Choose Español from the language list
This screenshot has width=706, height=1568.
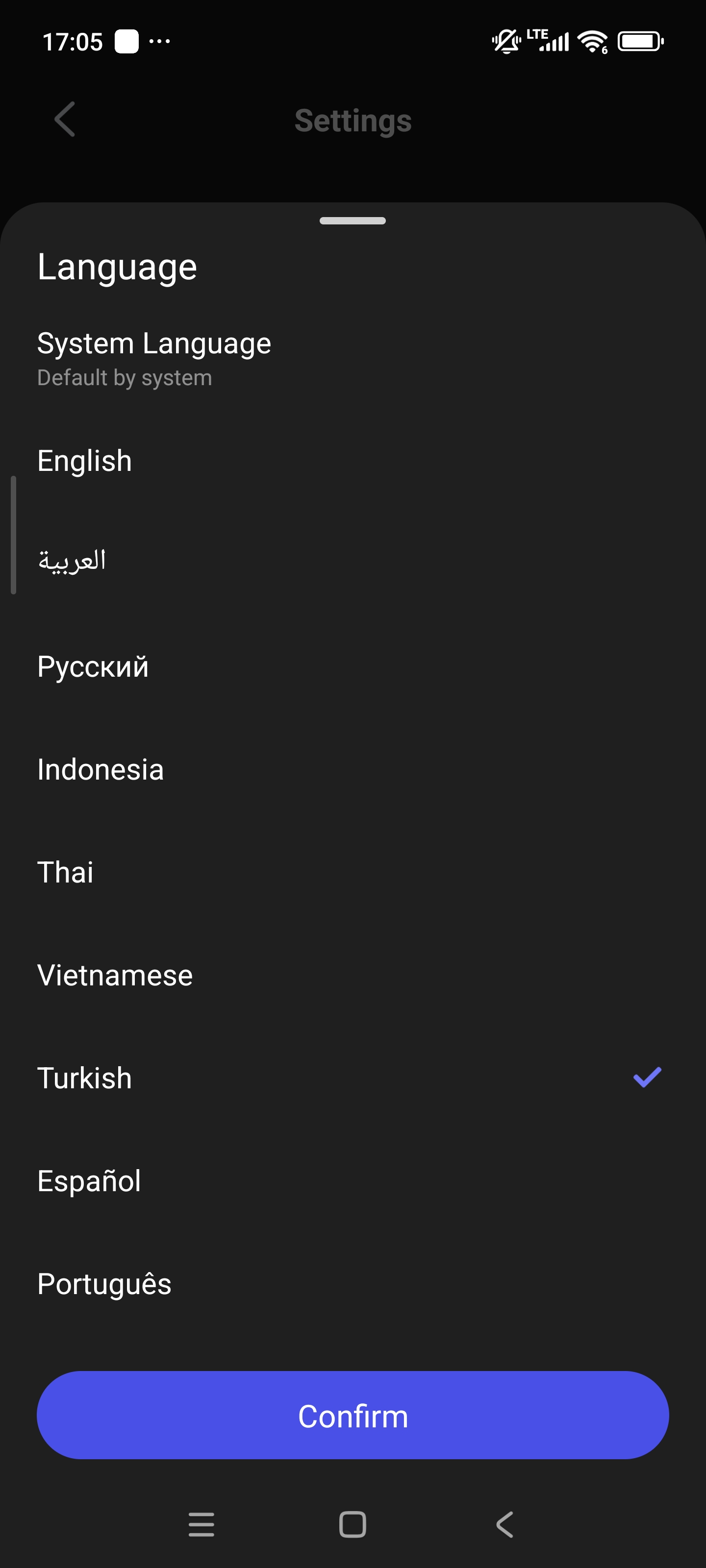89,1180
